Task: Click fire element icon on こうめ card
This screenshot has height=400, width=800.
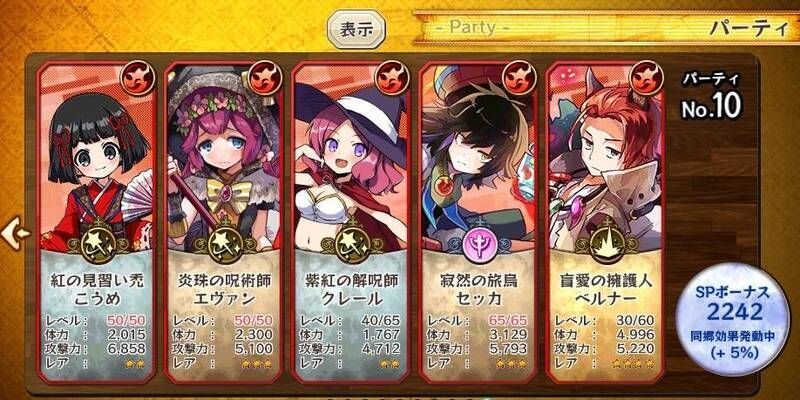Action: point(138,78)
